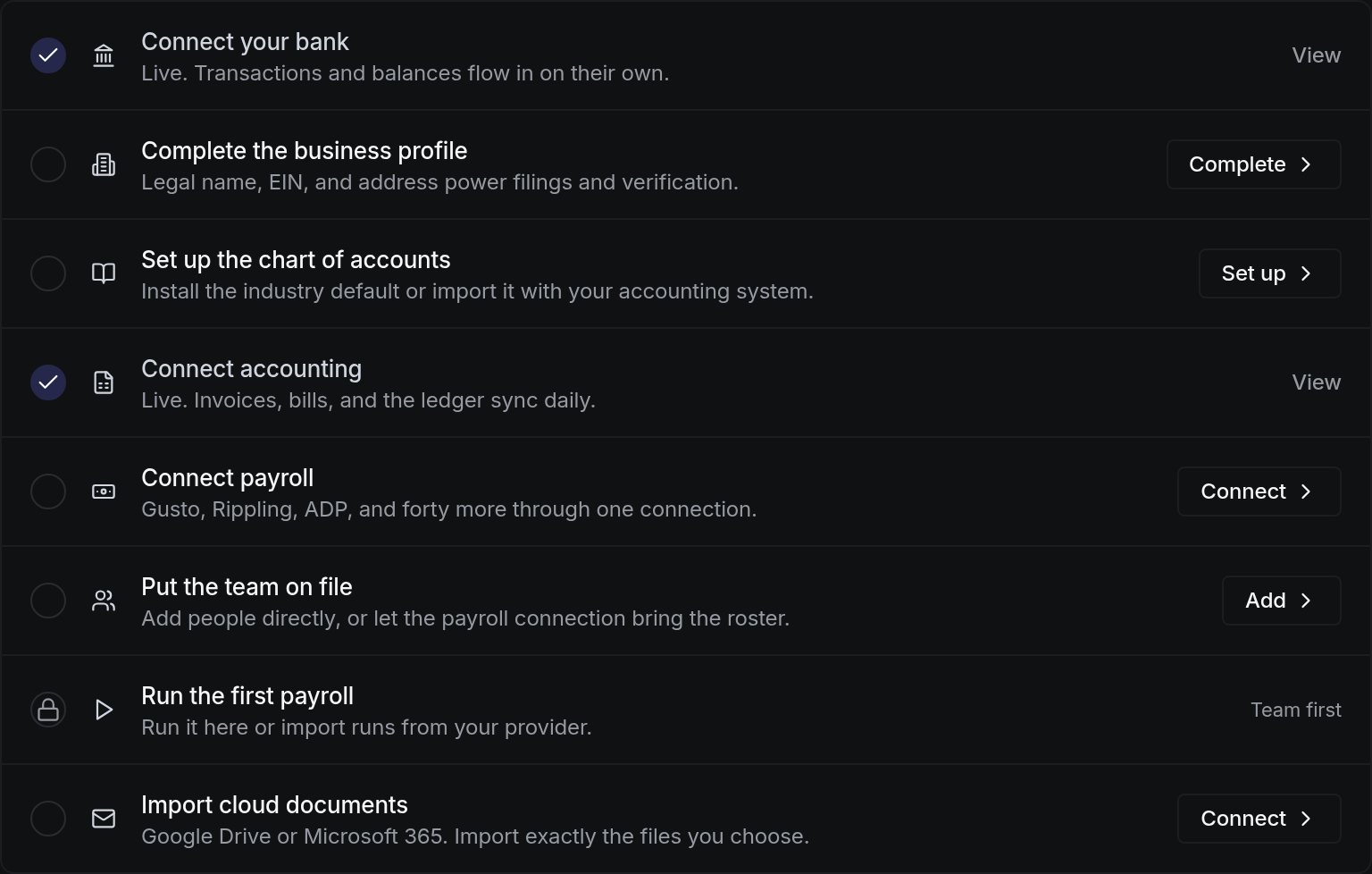Click the play icon for first payroll
The height and width of the screenshot is (874, 1372).
click(104, 710)
